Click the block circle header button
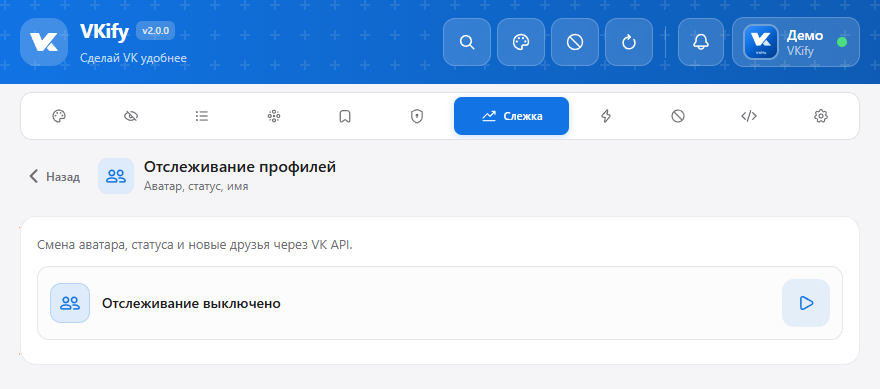880x389 pixels. pos(575,42)
